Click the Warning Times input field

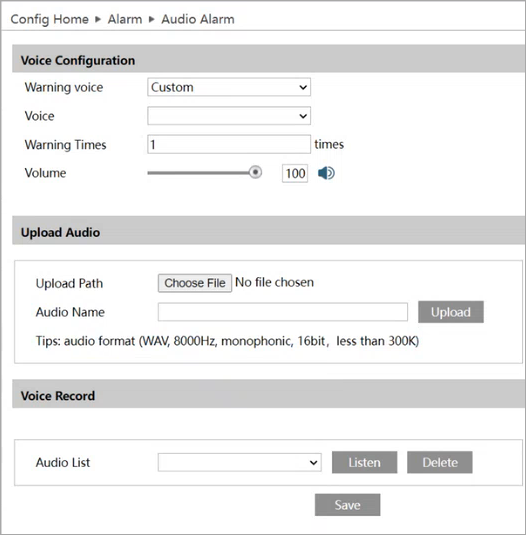(x=229, y=144)
